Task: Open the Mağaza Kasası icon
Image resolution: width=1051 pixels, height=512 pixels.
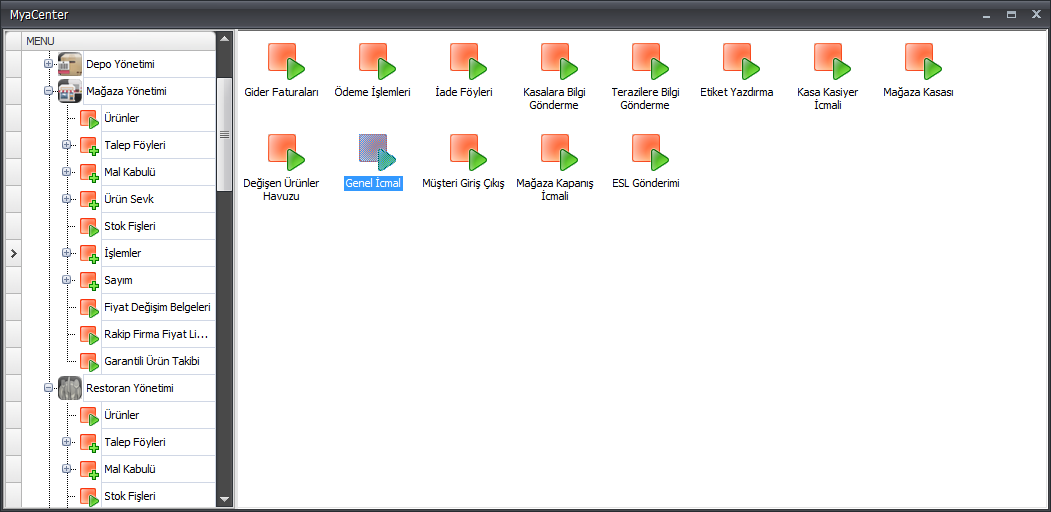Action: click(x=924, y=62)
